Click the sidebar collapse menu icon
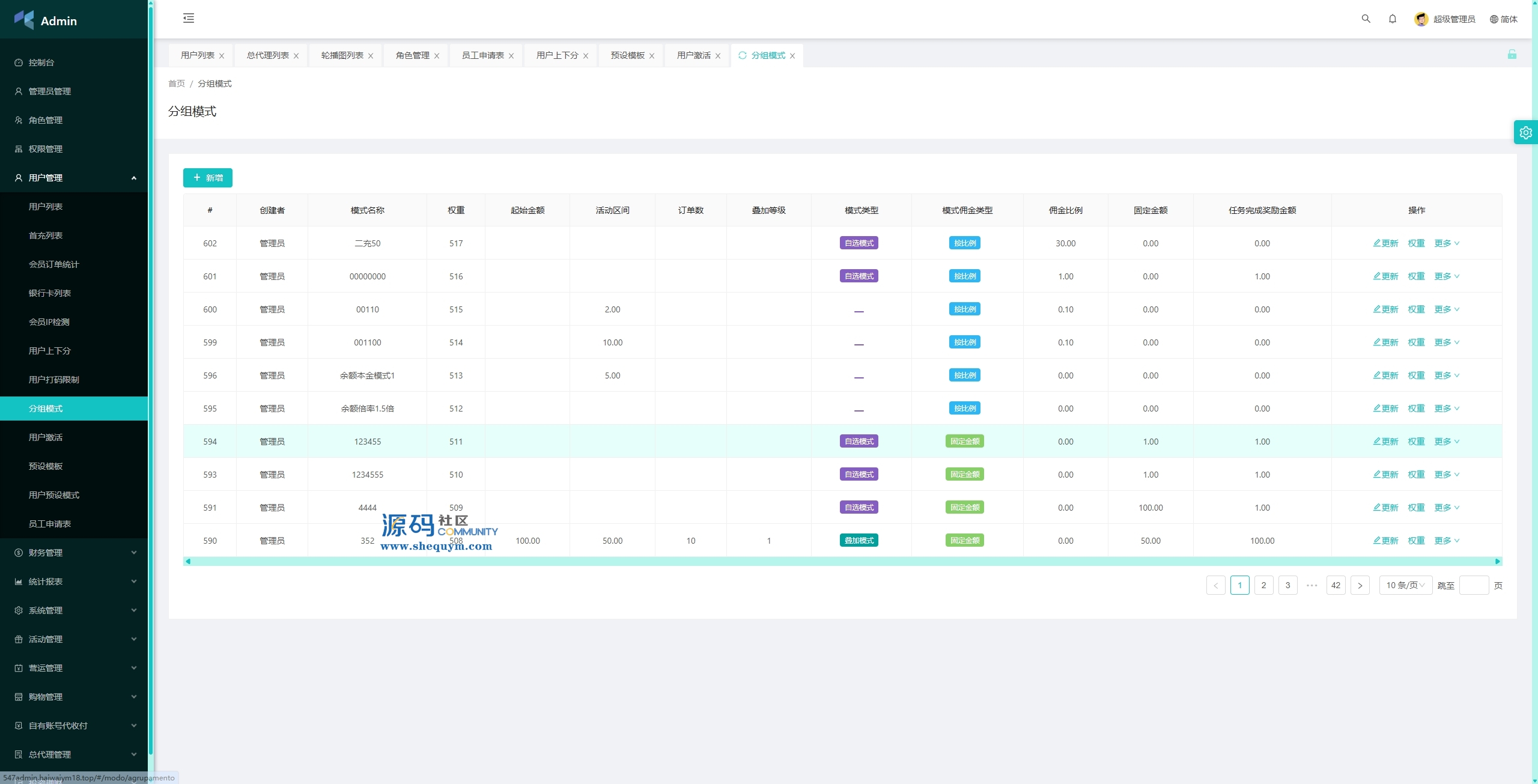 pos(189,18)
